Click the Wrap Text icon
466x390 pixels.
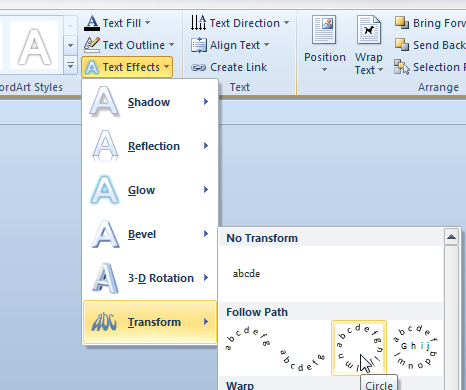click(x=369, y=30)
